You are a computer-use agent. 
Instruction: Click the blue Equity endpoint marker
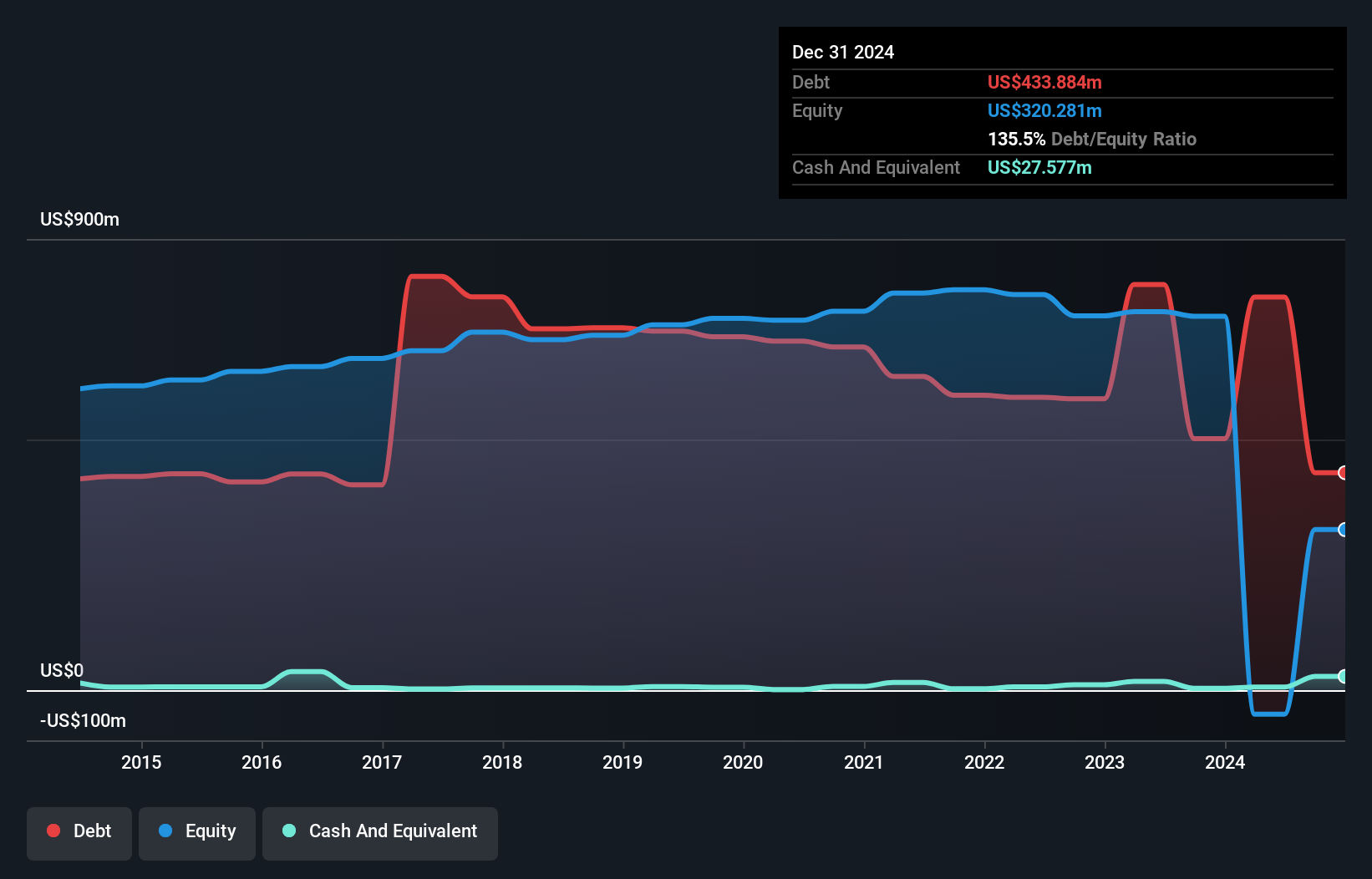pyautogui.click(x=1343, y=530)
